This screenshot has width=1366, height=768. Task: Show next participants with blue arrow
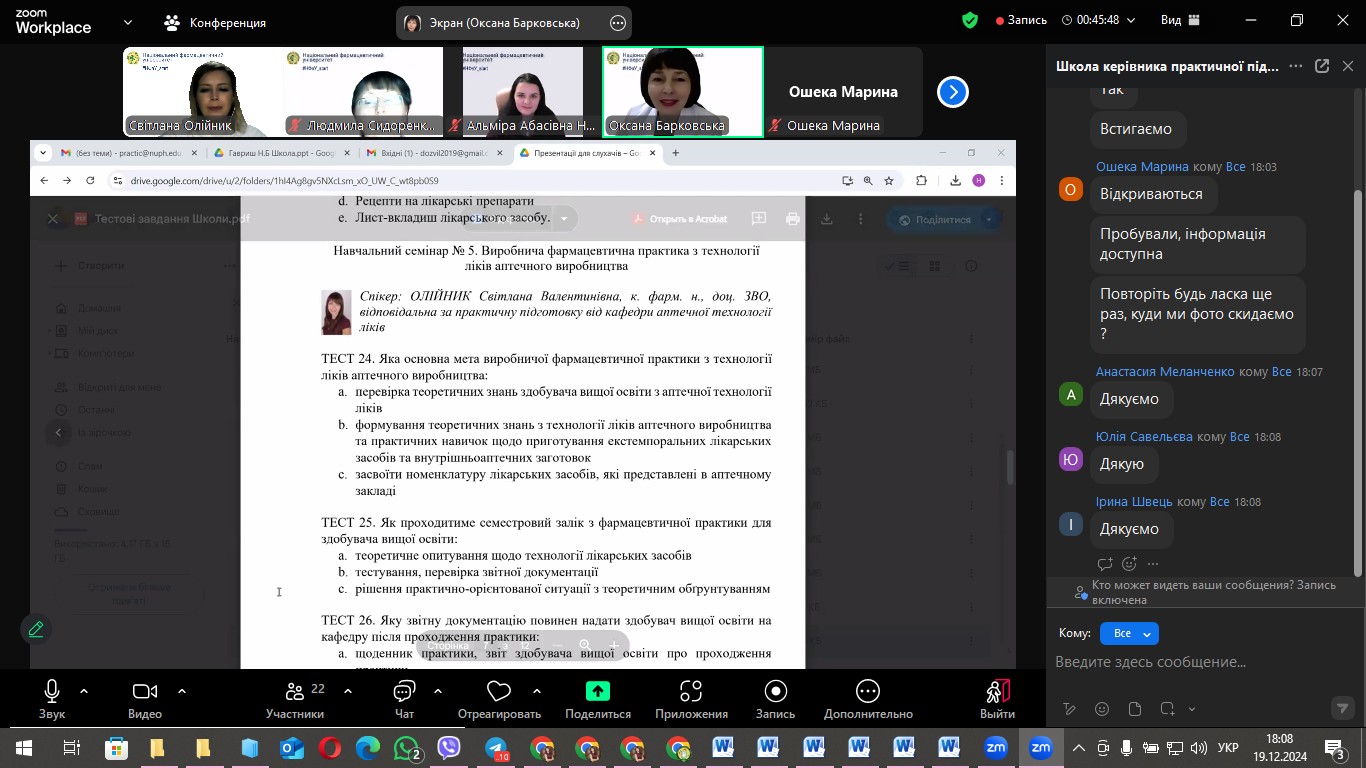[953, 92]
